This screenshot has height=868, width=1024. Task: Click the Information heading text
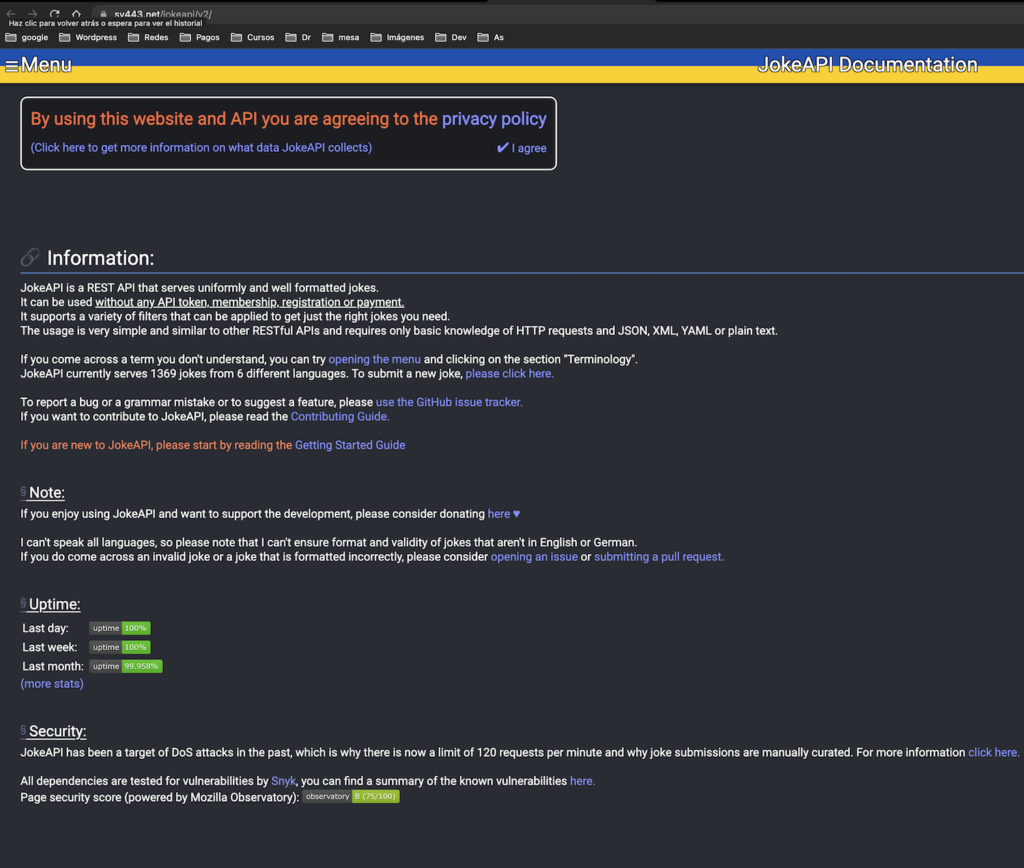coord(101,258)
